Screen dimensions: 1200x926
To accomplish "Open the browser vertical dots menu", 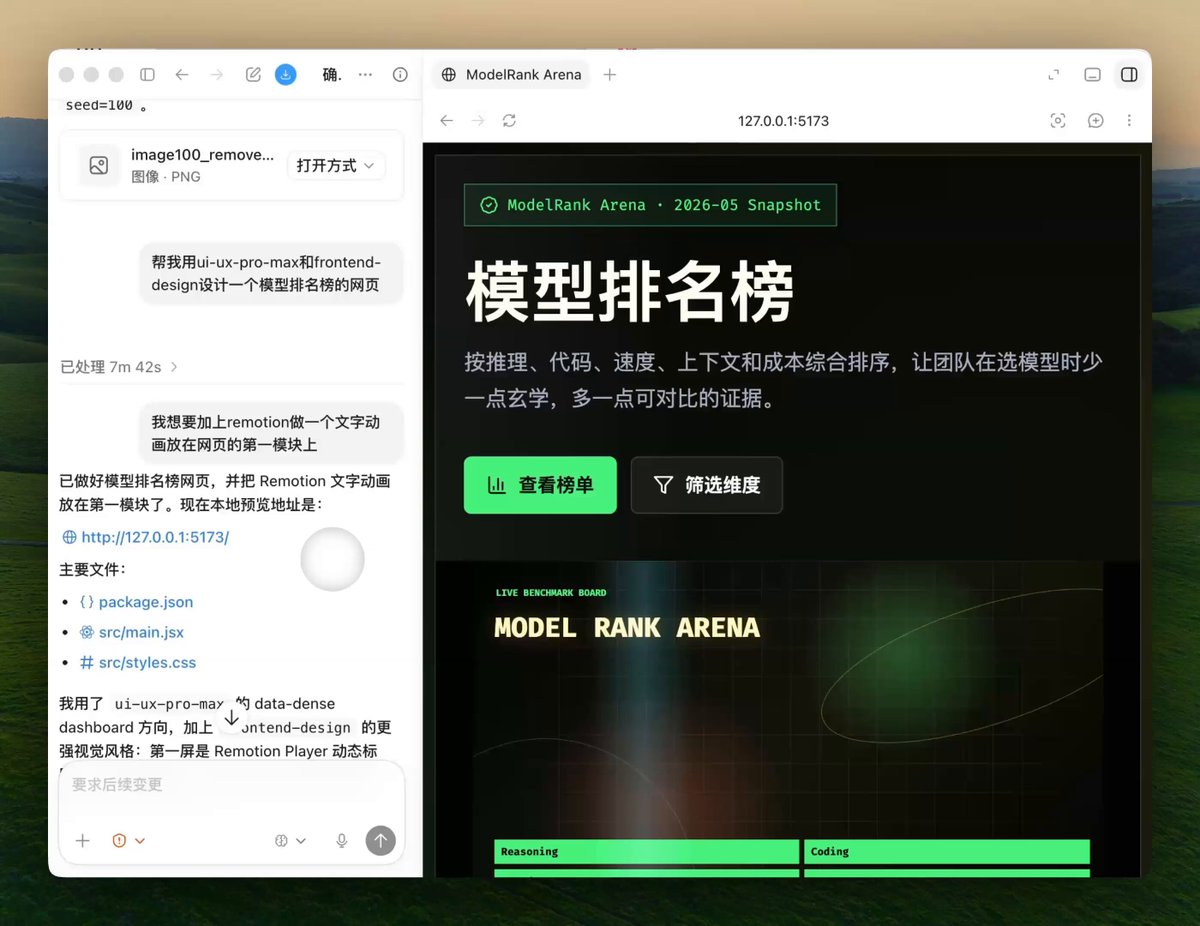I will 1129,121.
